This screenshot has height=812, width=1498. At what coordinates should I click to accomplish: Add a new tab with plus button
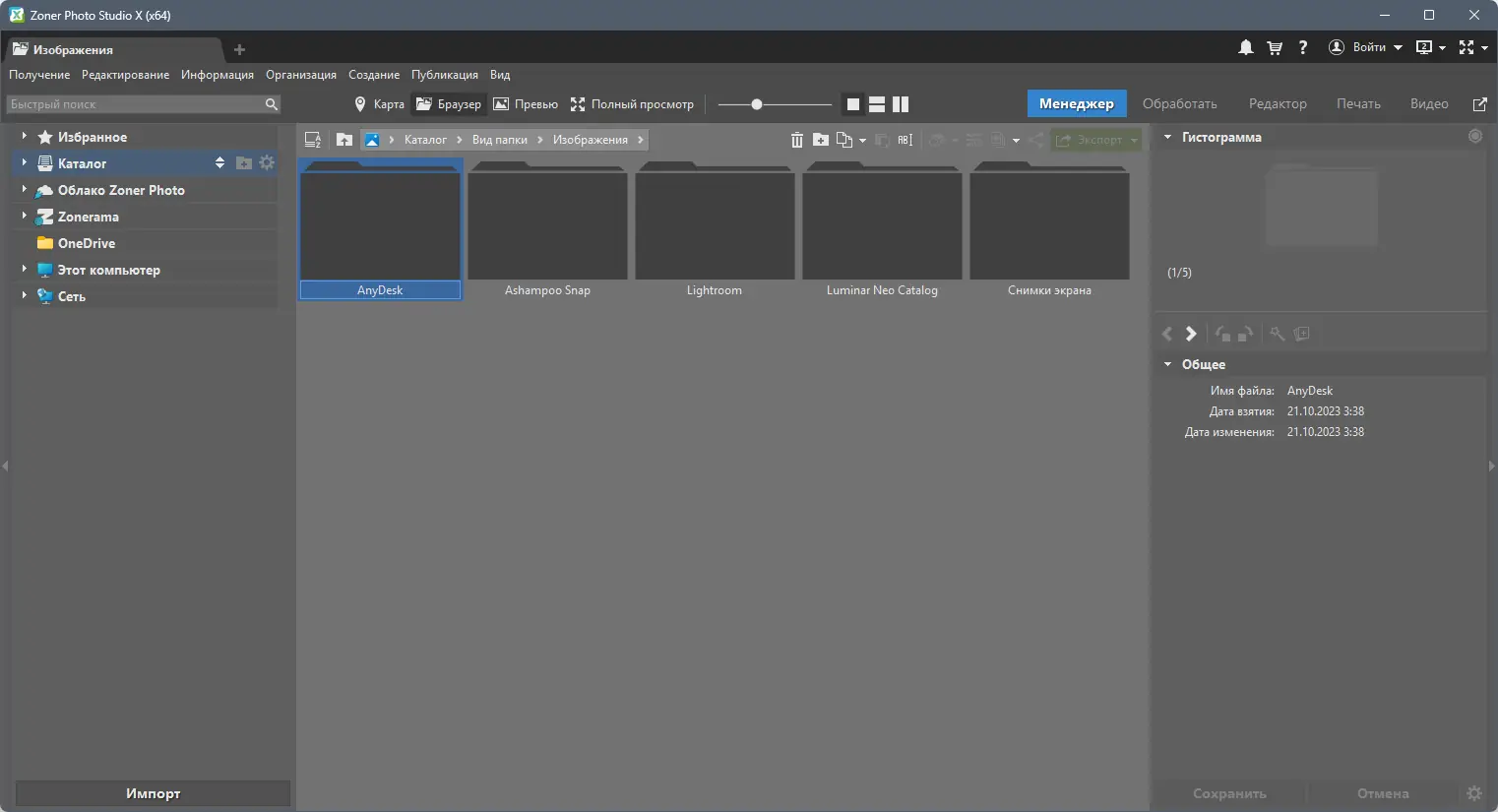(x=239, y=49)
